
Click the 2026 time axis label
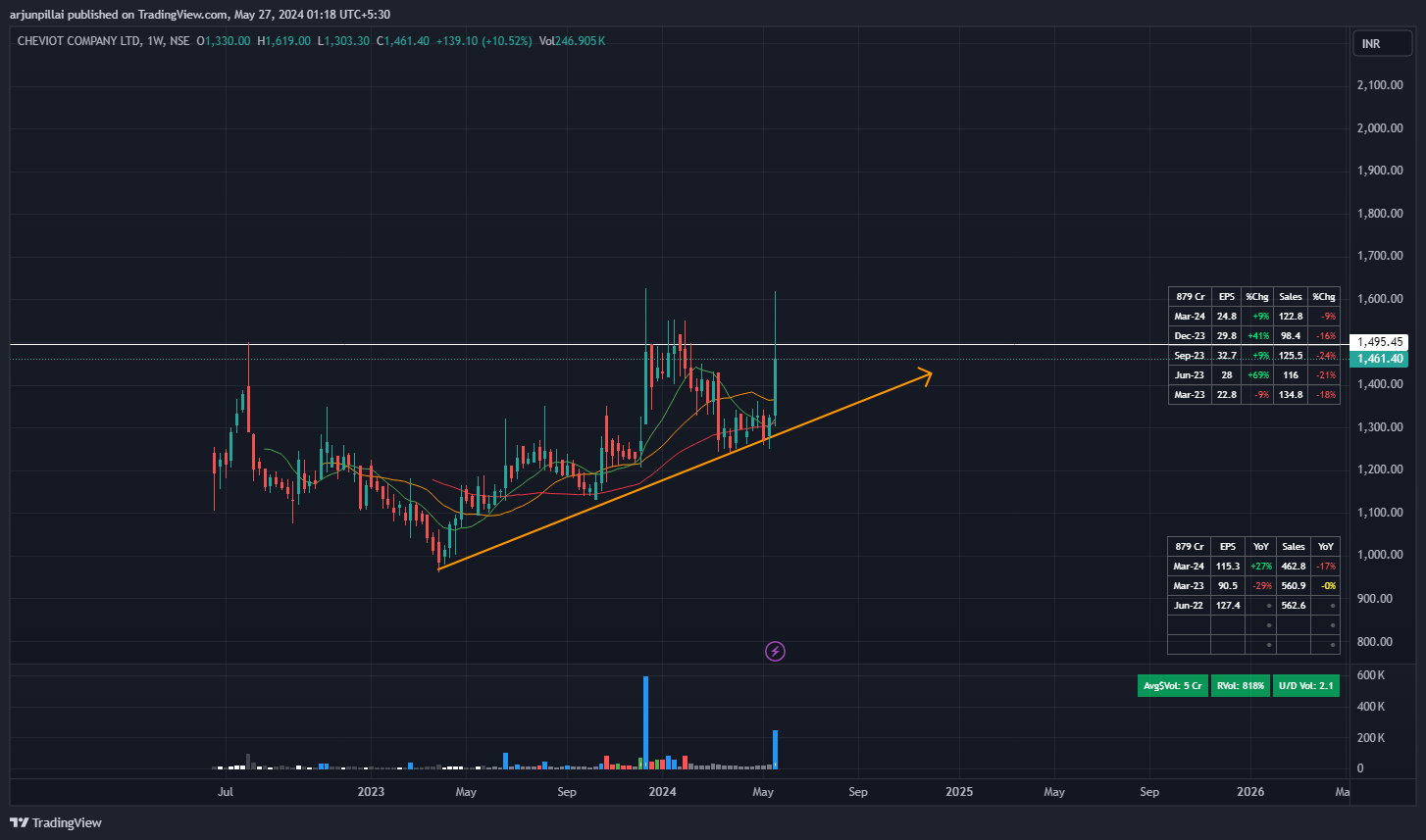pos(1250,792)
